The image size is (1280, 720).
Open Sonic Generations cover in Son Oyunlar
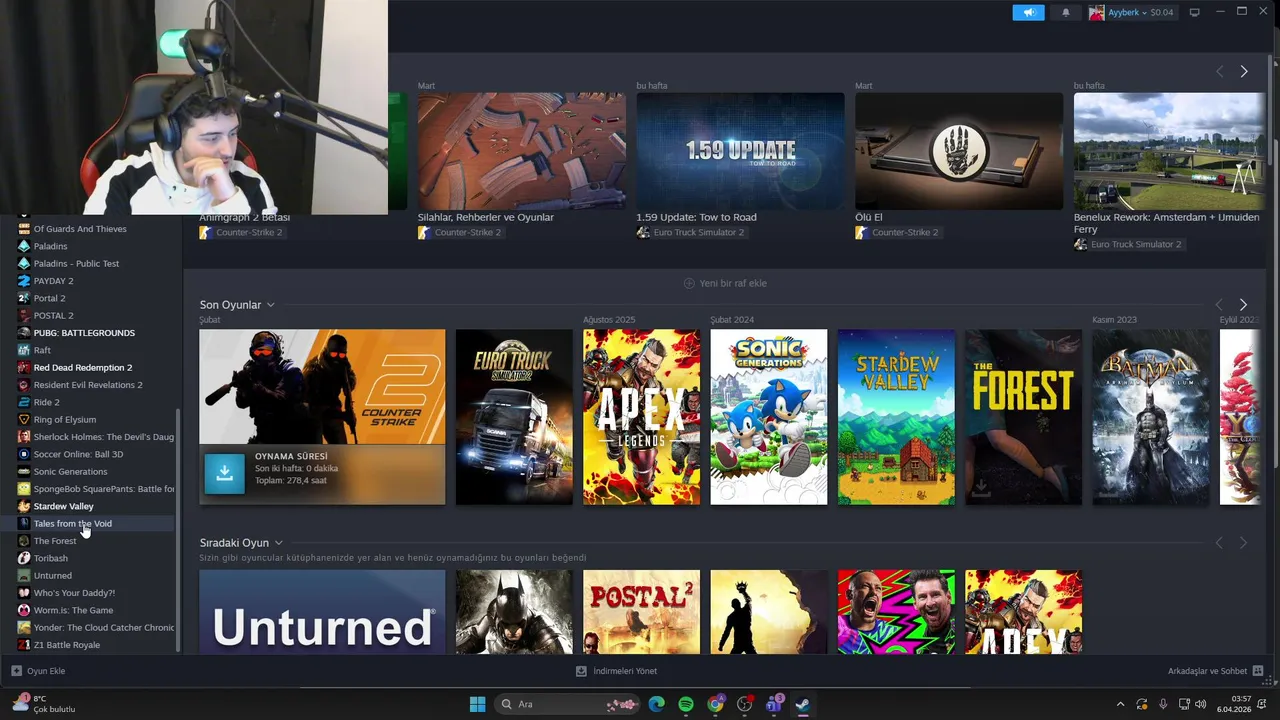pyautogui.click(x=769, y=417)
